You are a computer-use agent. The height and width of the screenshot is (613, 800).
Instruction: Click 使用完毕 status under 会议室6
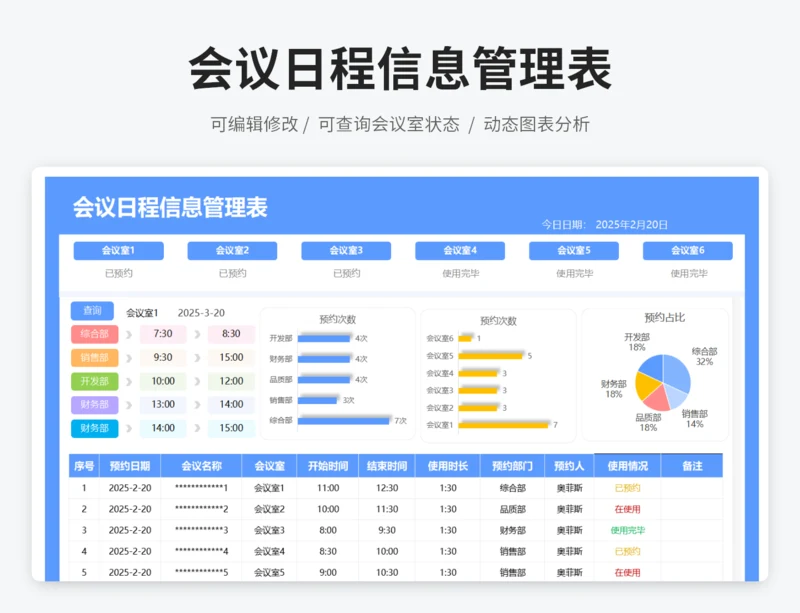point(689,274)
